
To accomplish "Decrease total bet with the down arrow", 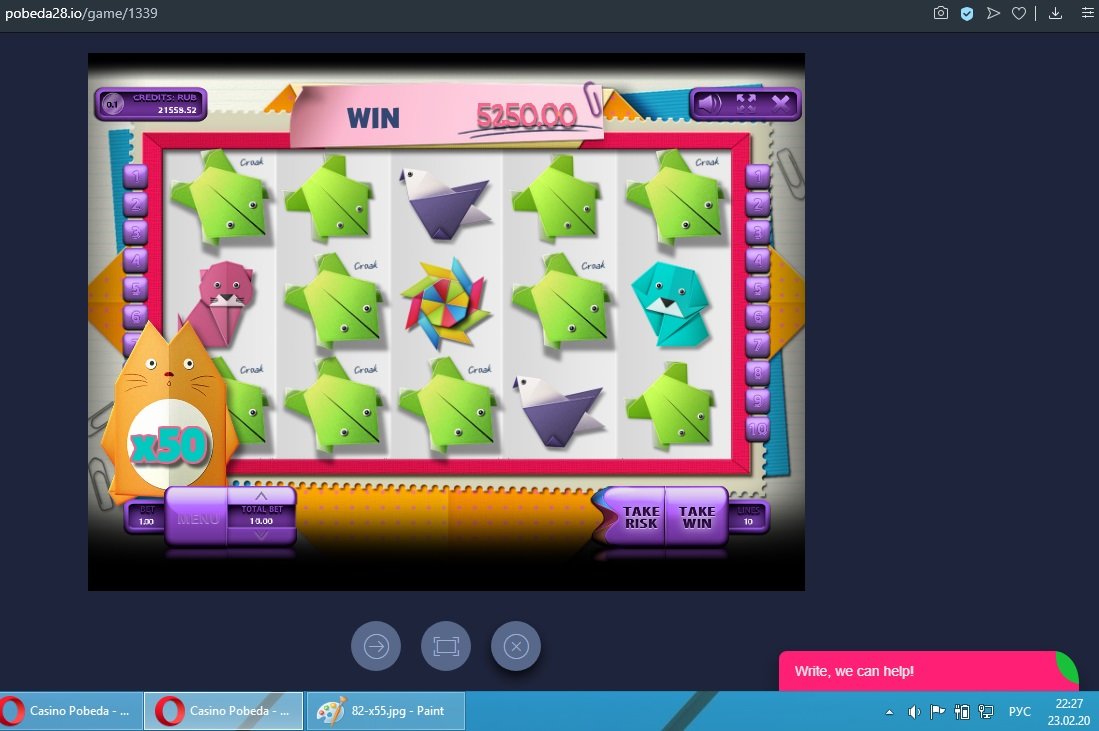I will point(261,535).
